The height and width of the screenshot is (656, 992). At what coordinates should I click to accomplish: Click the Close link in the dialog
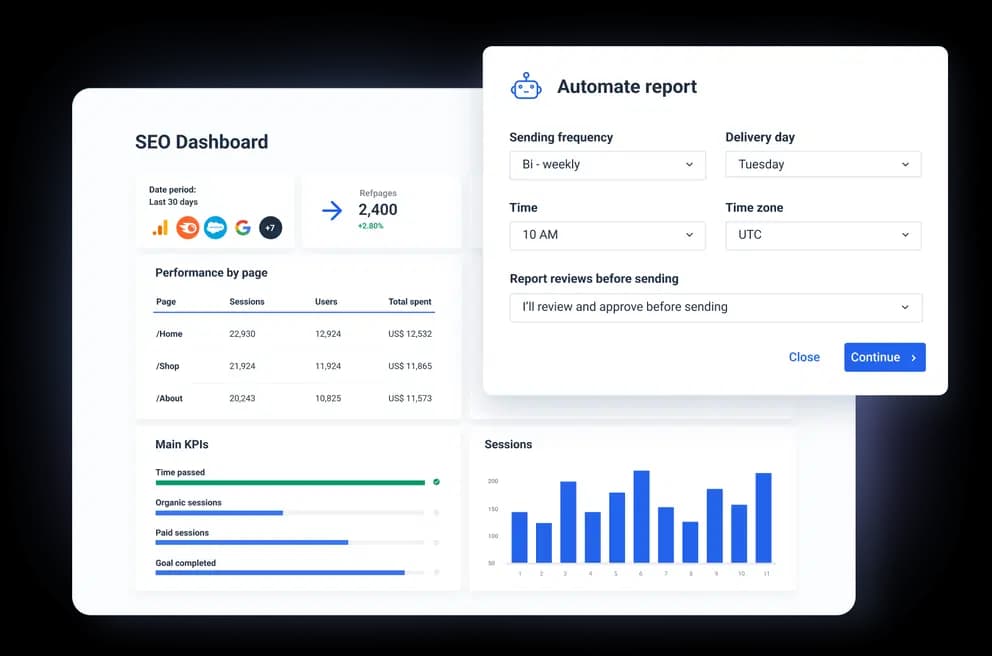pyautogui.click(x=804, y=357)
